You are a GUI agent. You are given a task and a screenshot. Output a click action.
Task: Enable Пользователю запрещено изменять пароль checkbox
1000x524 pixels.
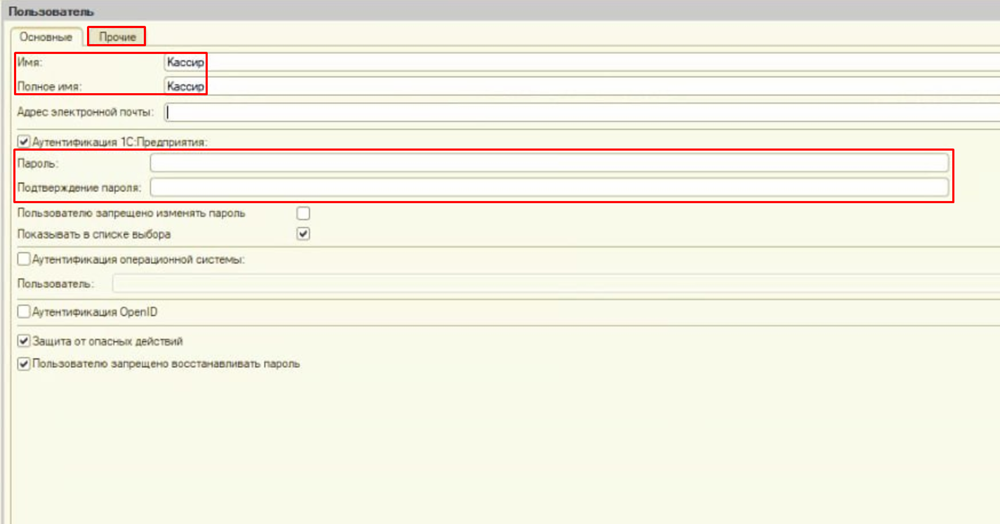click(x=304, y=213)
